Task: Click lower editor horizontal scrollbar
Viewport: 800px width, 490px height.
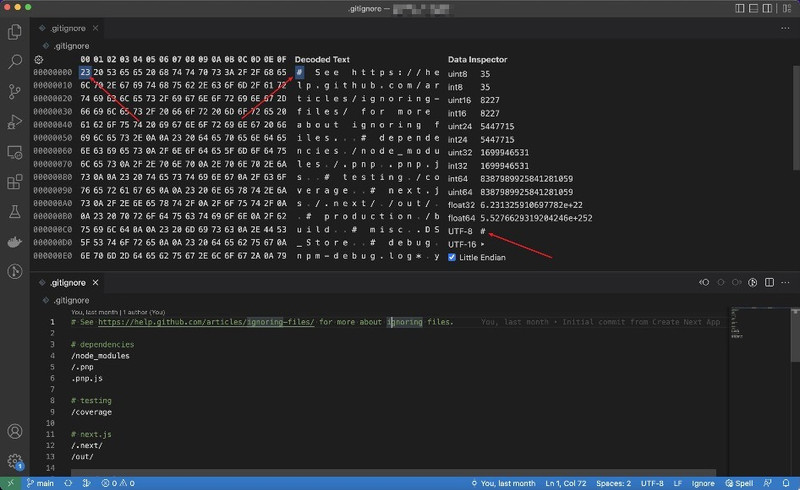Action: pos(393,473)
